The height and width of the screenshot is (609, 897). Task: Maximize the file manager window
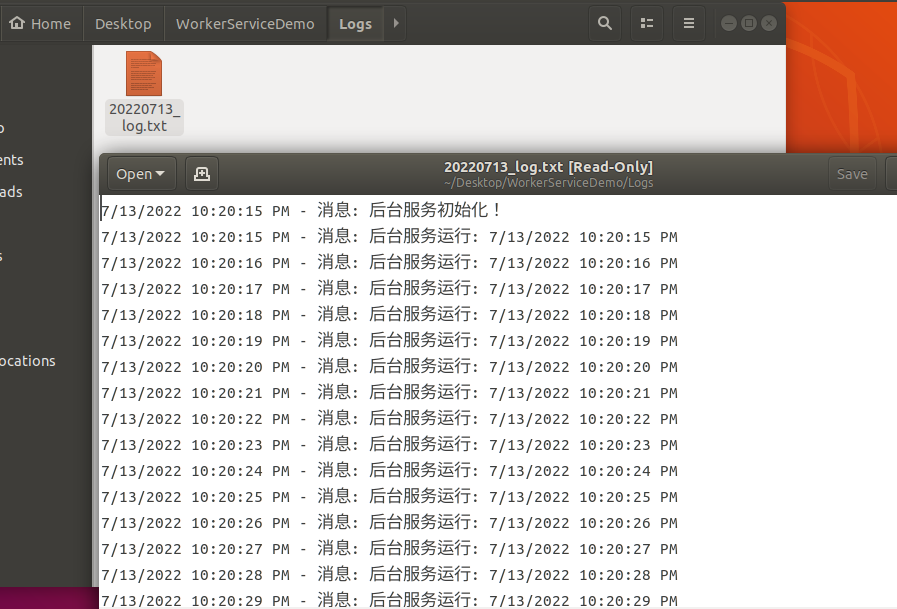749,23
